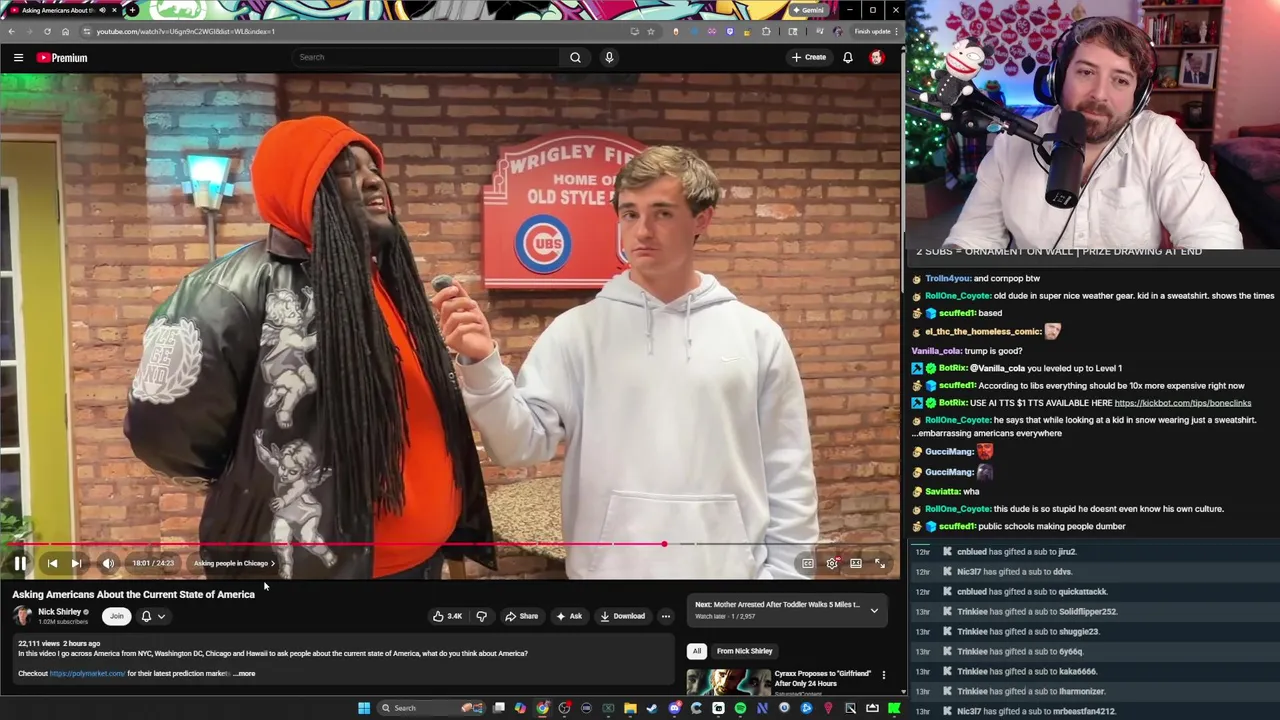Screen dimensions: 1280x720
Task: Go back in the browser
Action: pyautogui.click(x=11, y=31)
